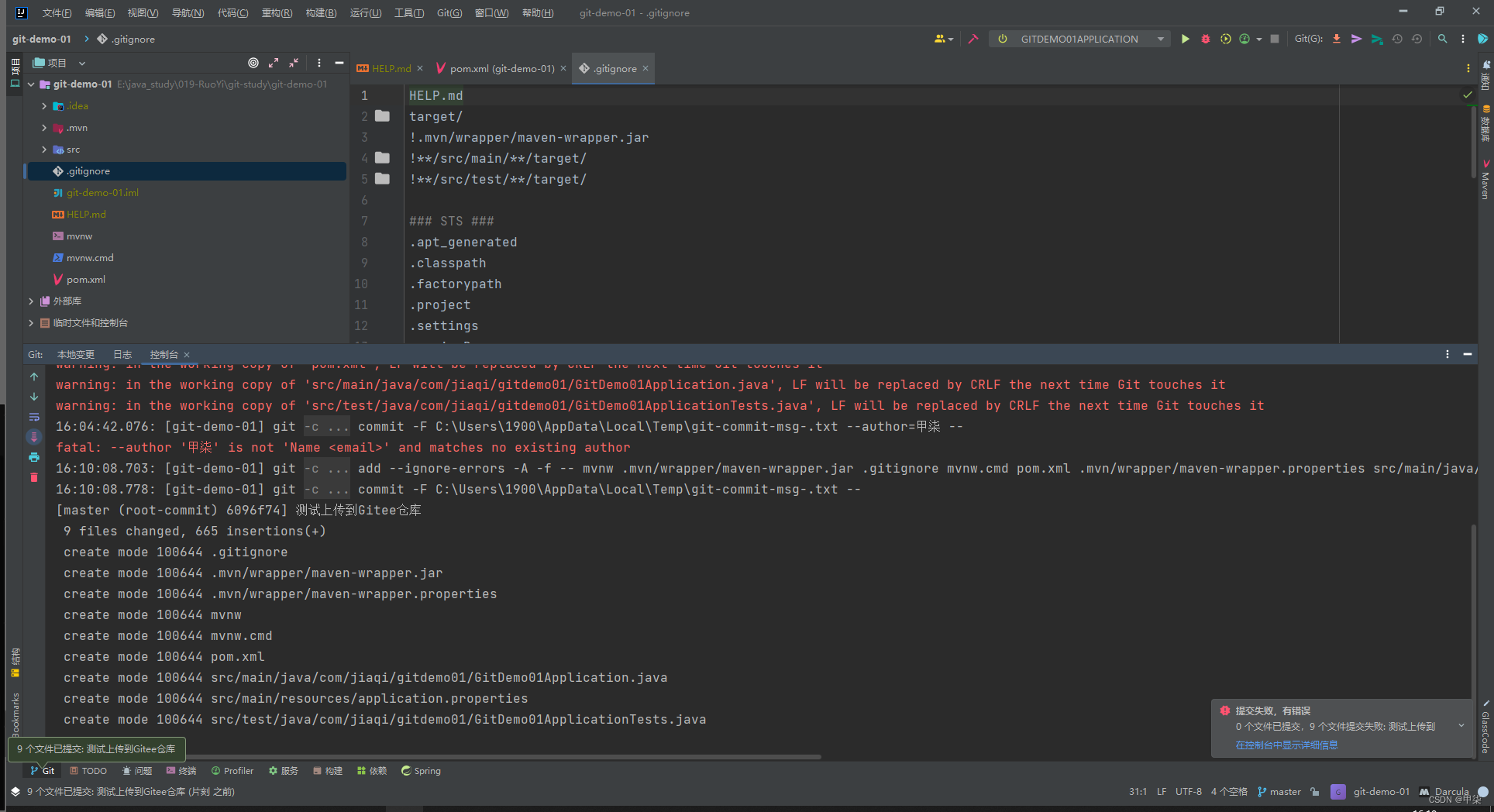Collapse all items in project tree
The height and width of the screenshot is (812, 1494).
(294, 63)
